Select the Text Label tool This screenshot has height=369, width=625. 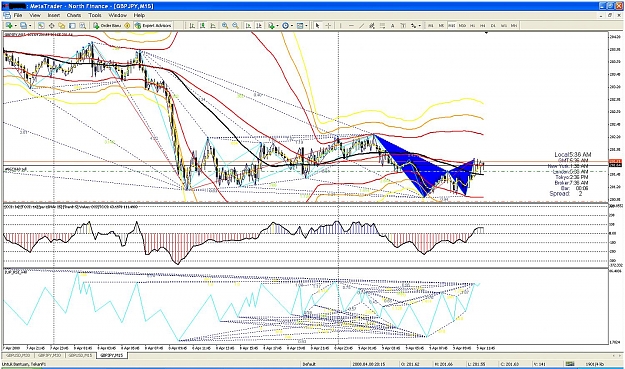click(403, 26)
